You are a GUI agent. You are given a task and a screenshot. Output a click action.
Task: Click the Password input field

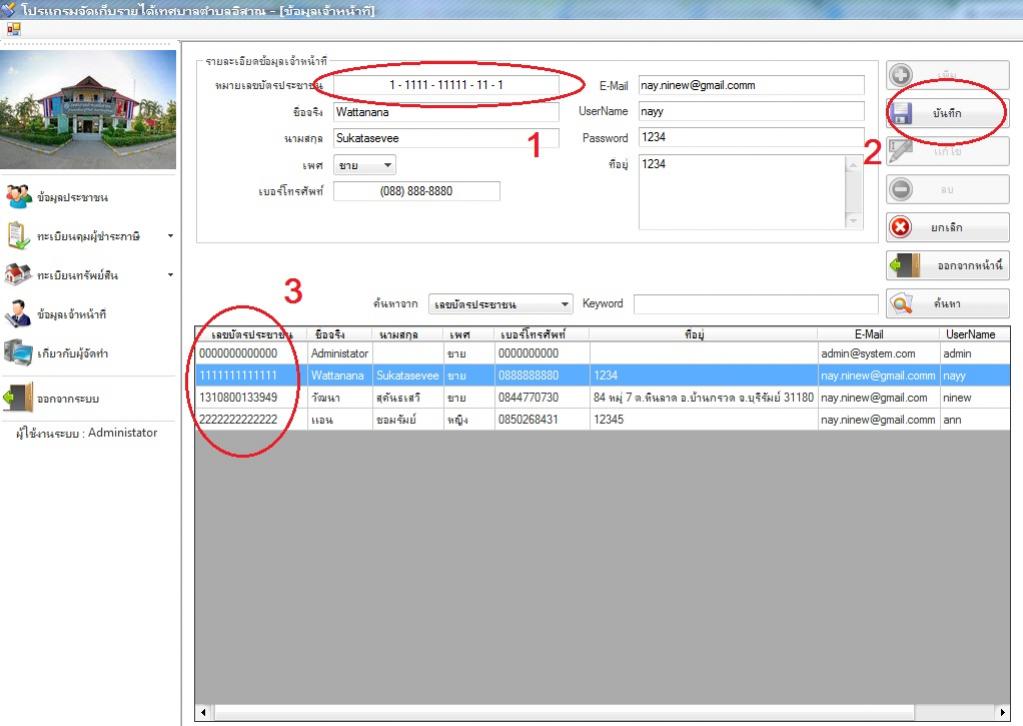[750, 138]
